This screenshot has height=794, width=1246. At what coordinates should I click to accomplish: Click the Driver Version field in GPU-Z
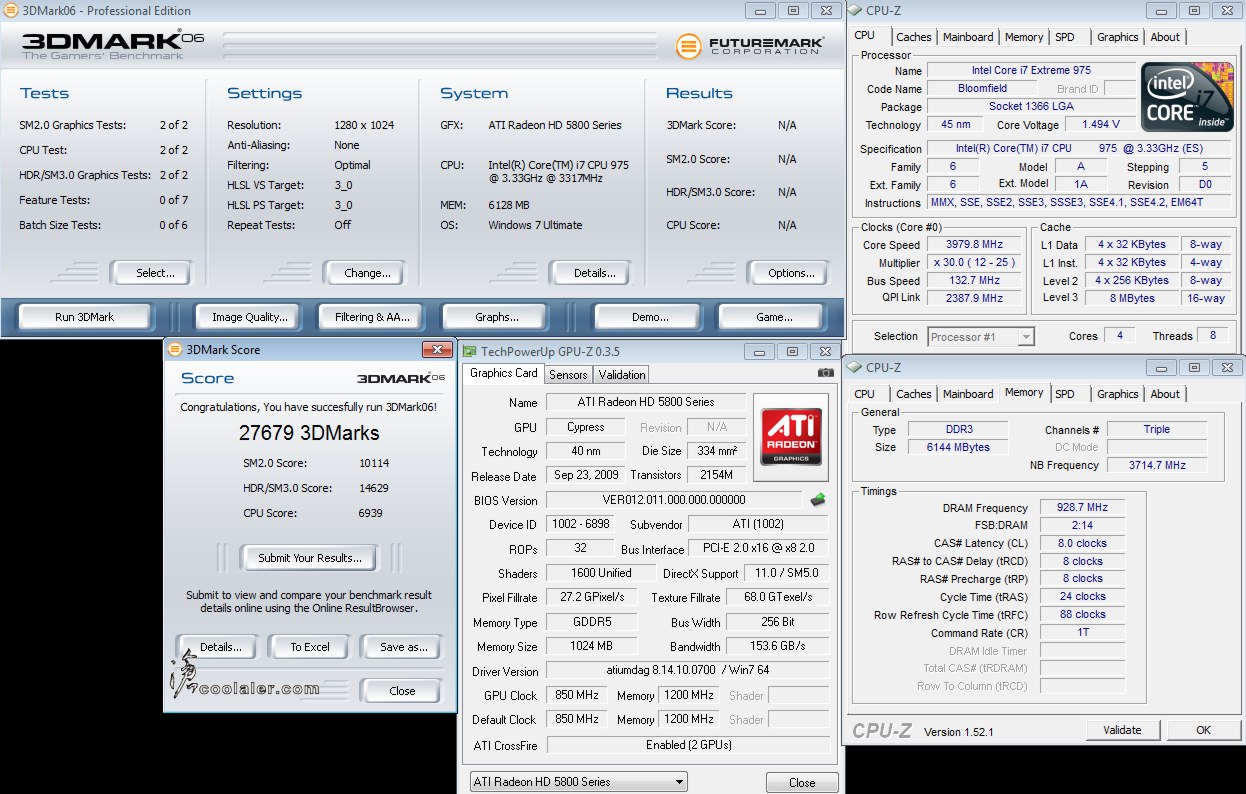coord(687,671)
